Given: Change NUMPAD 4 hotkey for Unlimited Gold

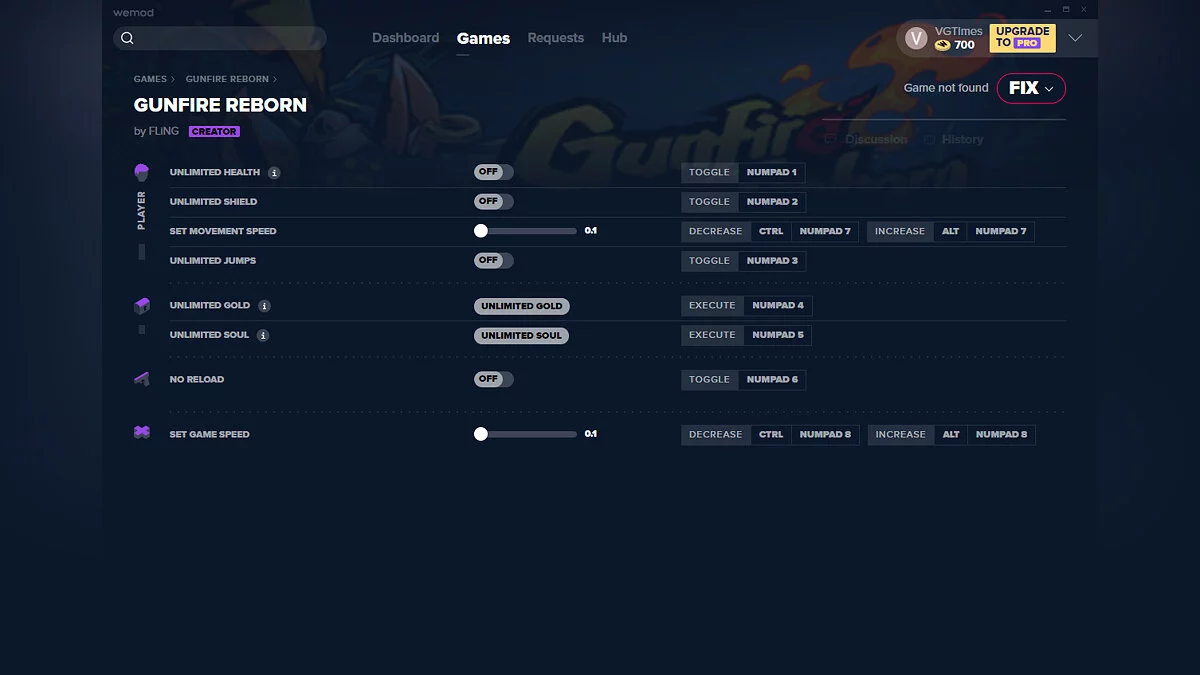Looking at the screenshot, I should (x=777, y=305).
